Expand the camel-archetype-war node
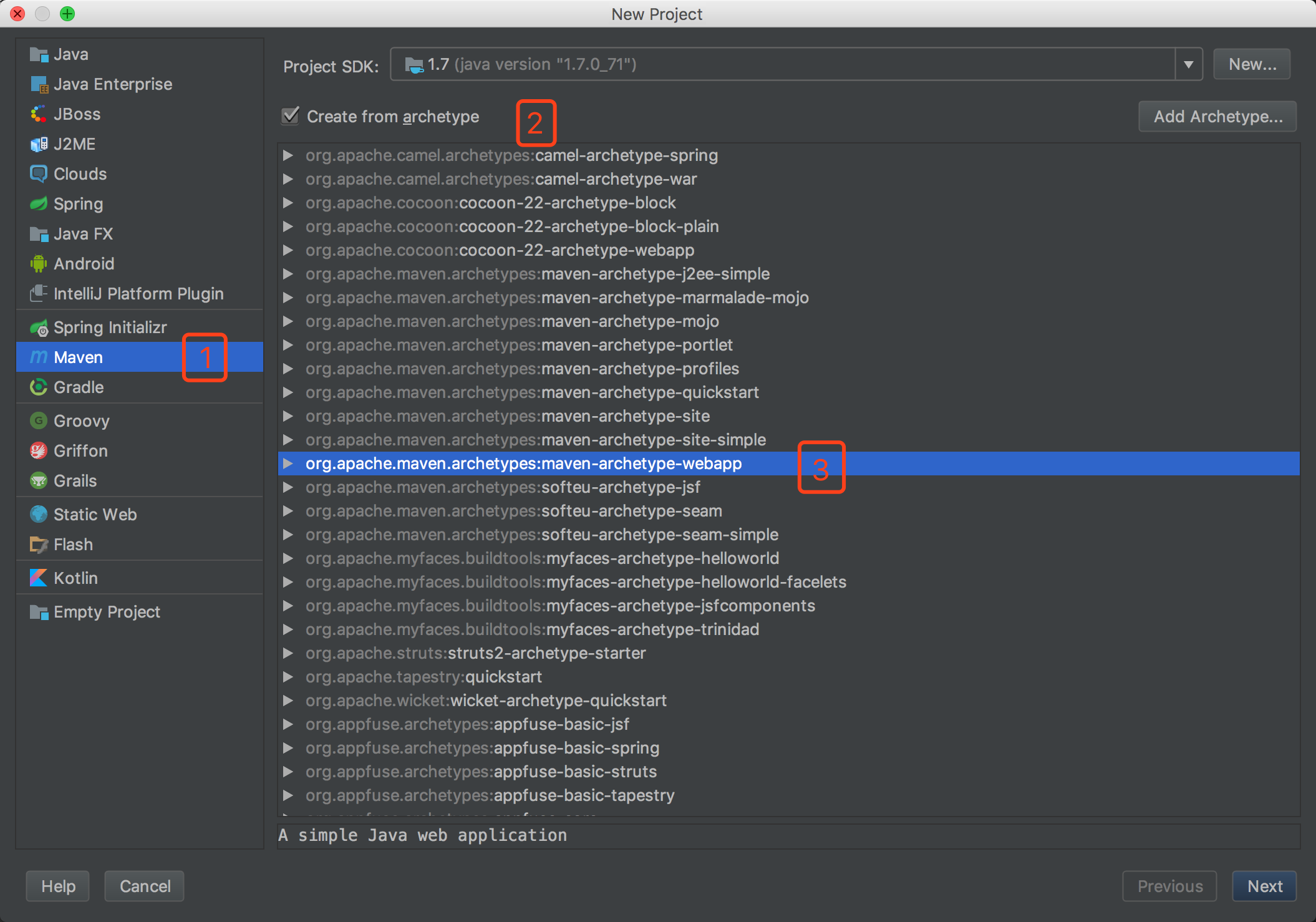 pyautogui.click(x=288, y=179)
